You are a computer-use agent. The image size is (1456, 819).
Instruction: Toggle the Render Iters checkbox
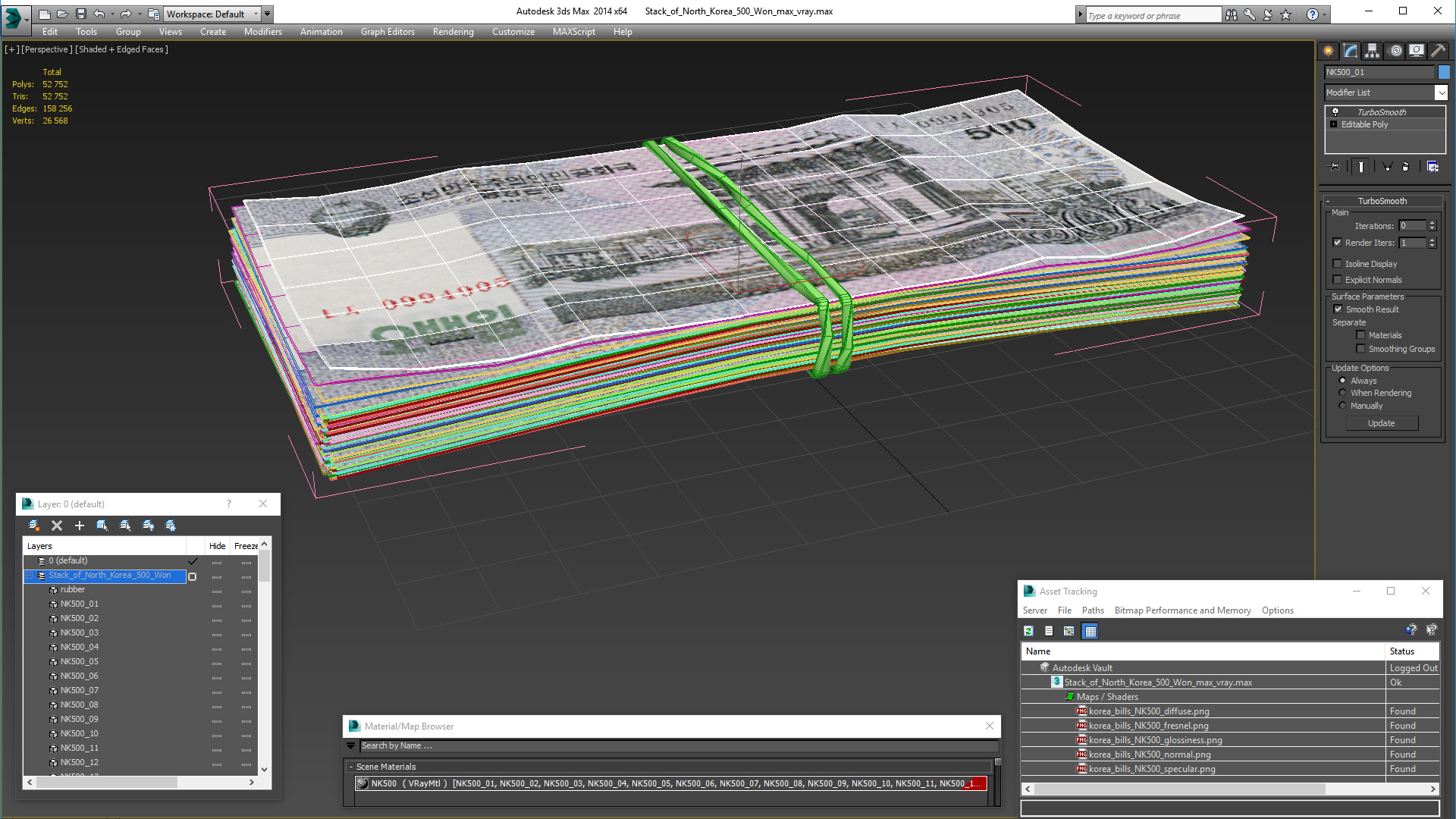click(1338, 243)
